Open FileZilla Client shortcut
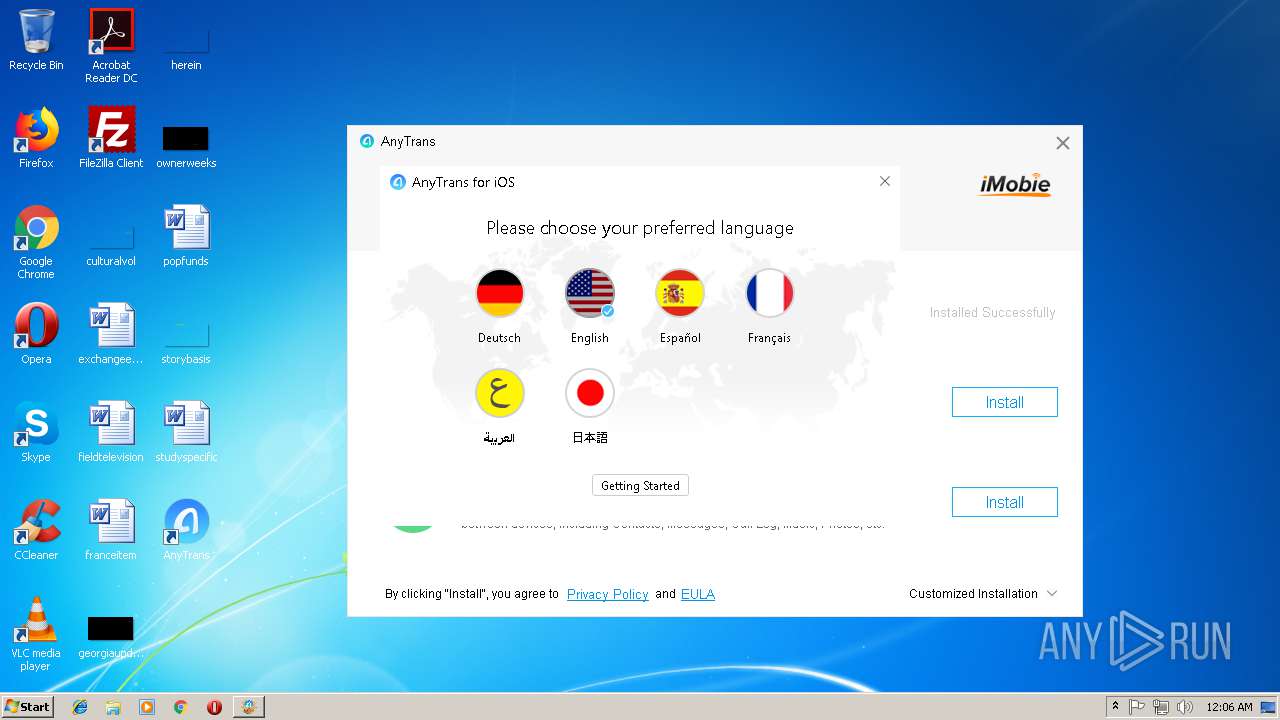 (111, 138)
